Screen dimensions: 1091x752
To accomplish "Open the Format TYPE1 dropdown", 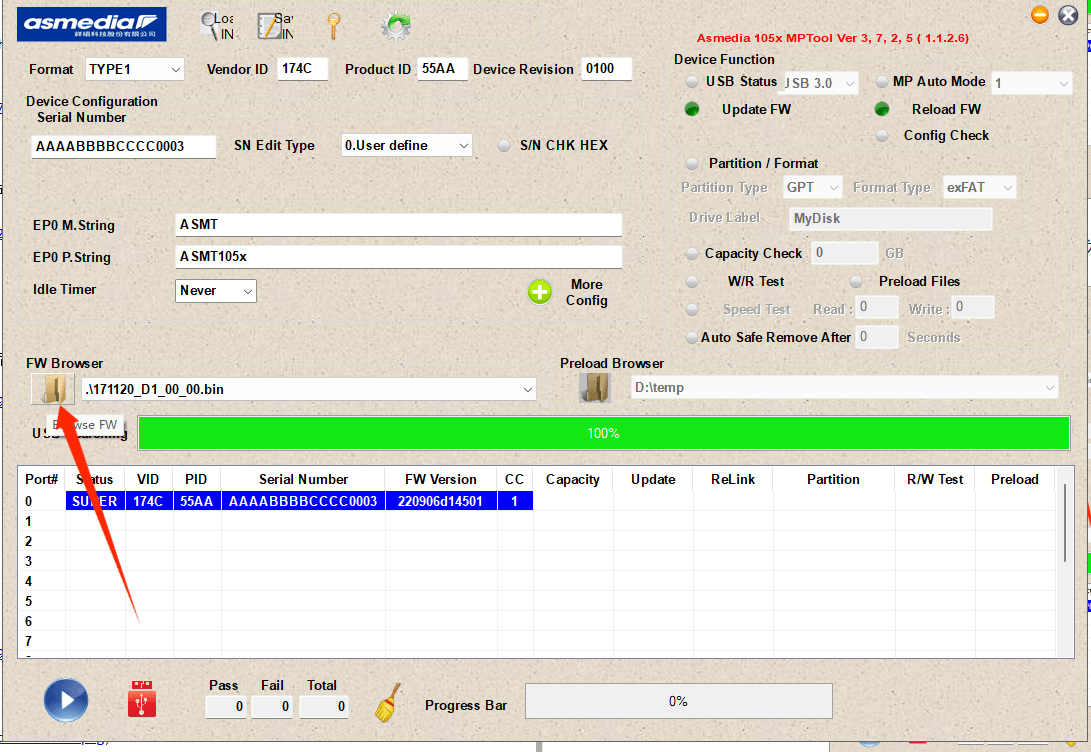I will 134,69.
